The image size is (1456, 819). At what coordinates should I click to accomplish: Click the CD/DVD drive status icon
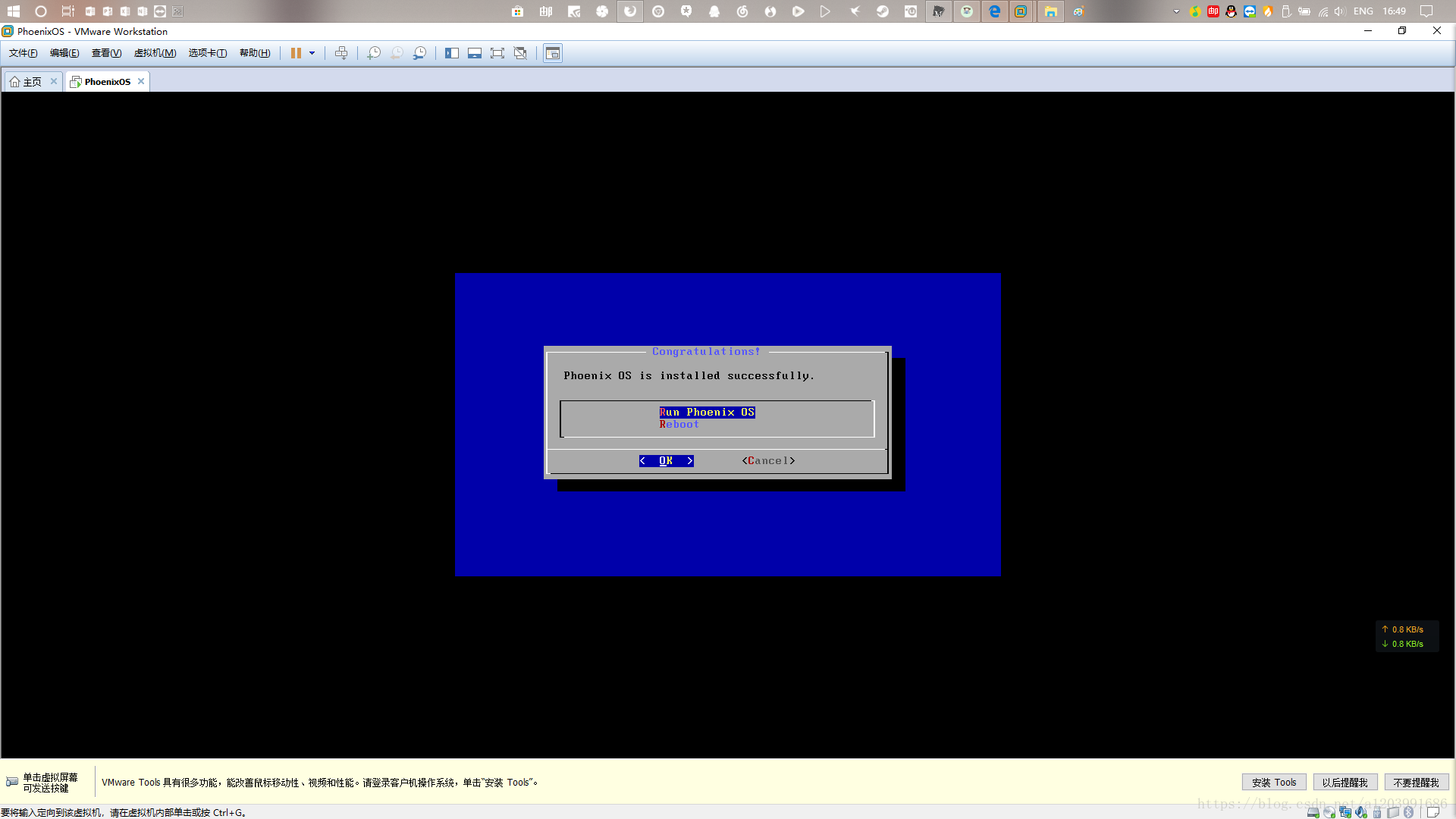click(1329, 812)
